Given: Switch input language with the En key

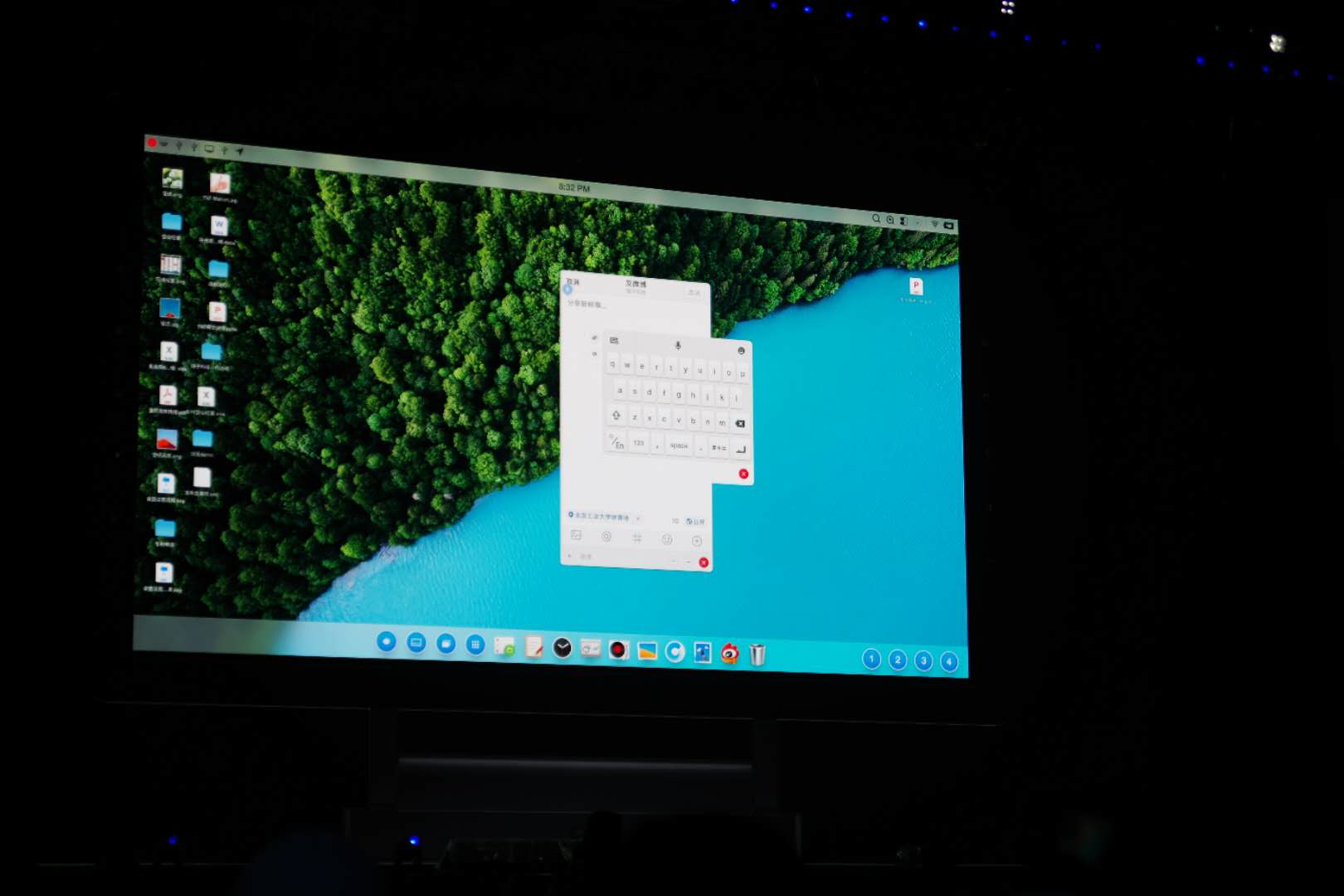Looking at the screenshot, I should pos(617,442).
